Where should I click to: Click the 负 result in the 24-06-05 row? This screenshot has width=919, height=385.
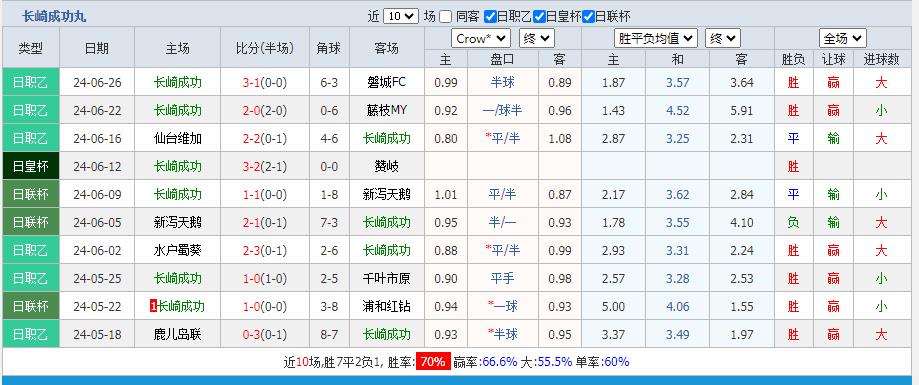(793, 222)
